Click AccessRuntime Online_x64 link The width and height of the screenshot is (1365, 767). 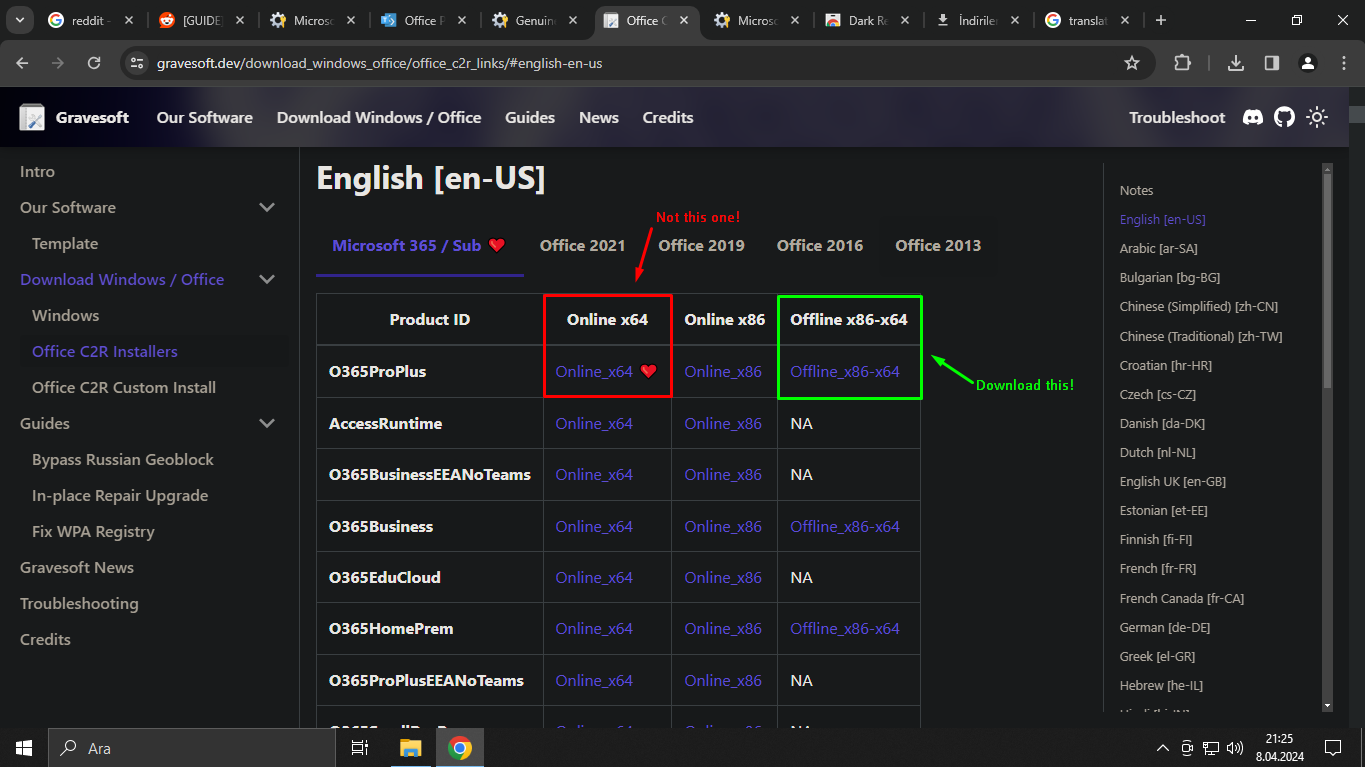594,423
